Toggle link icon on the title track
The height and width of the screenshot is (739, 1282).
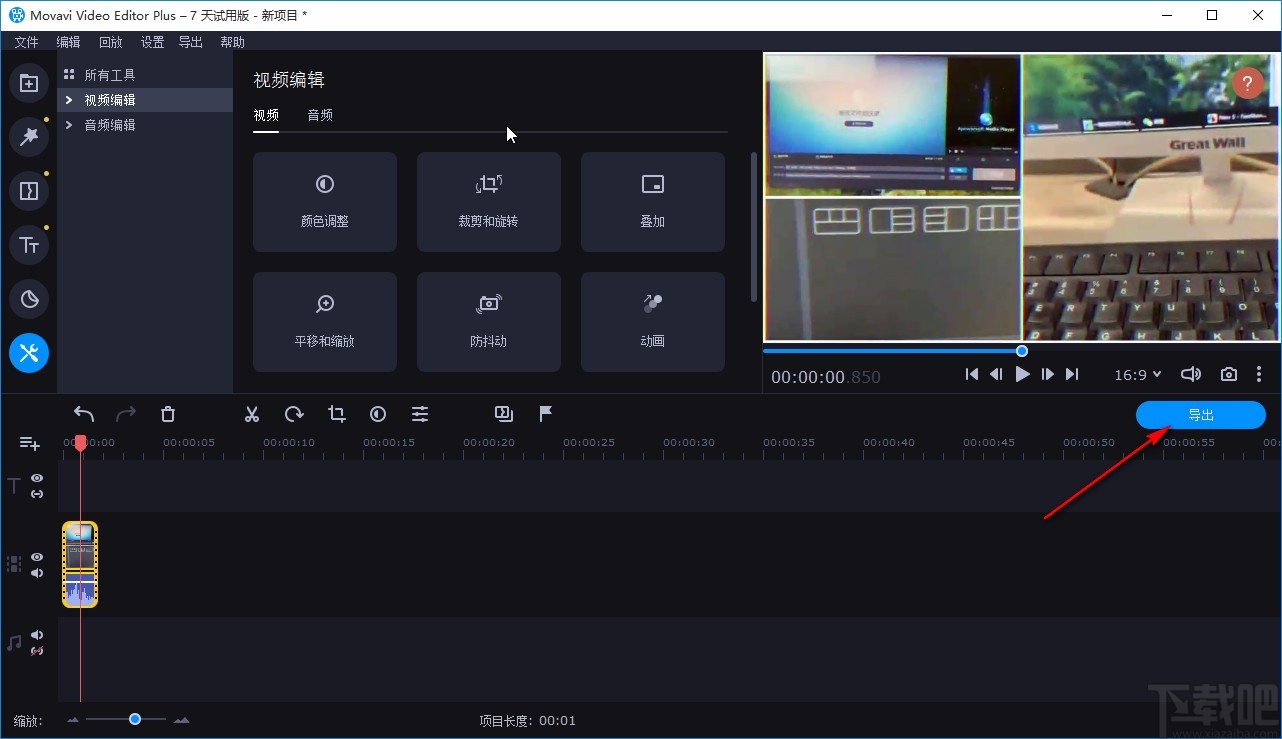[37, 494]
